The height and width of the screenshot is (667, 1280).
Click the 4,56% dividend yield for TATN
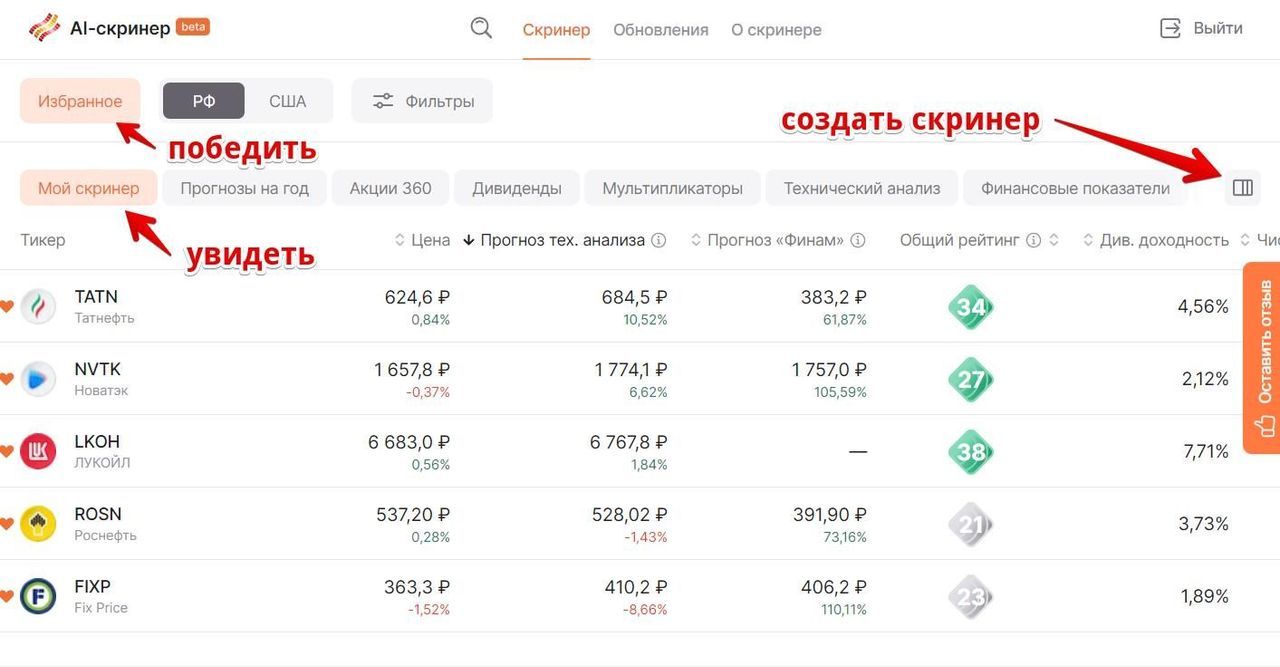pos(1203,307)
